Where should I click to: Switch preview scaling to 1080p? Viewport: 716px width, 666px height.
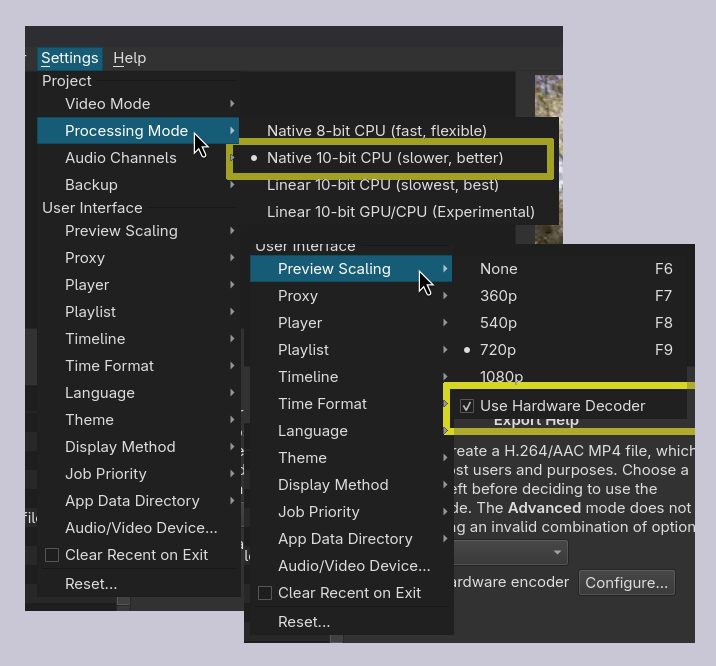(501, 377)
